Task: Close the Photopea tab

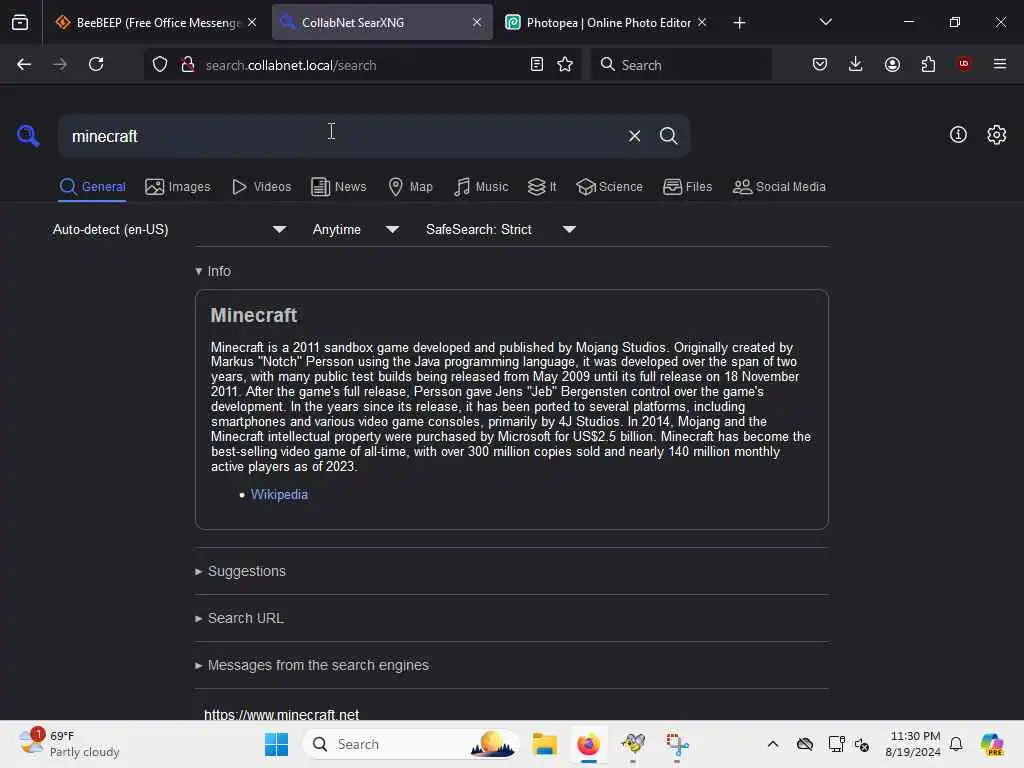Action: pyautogui.click(x=702, y=22)
